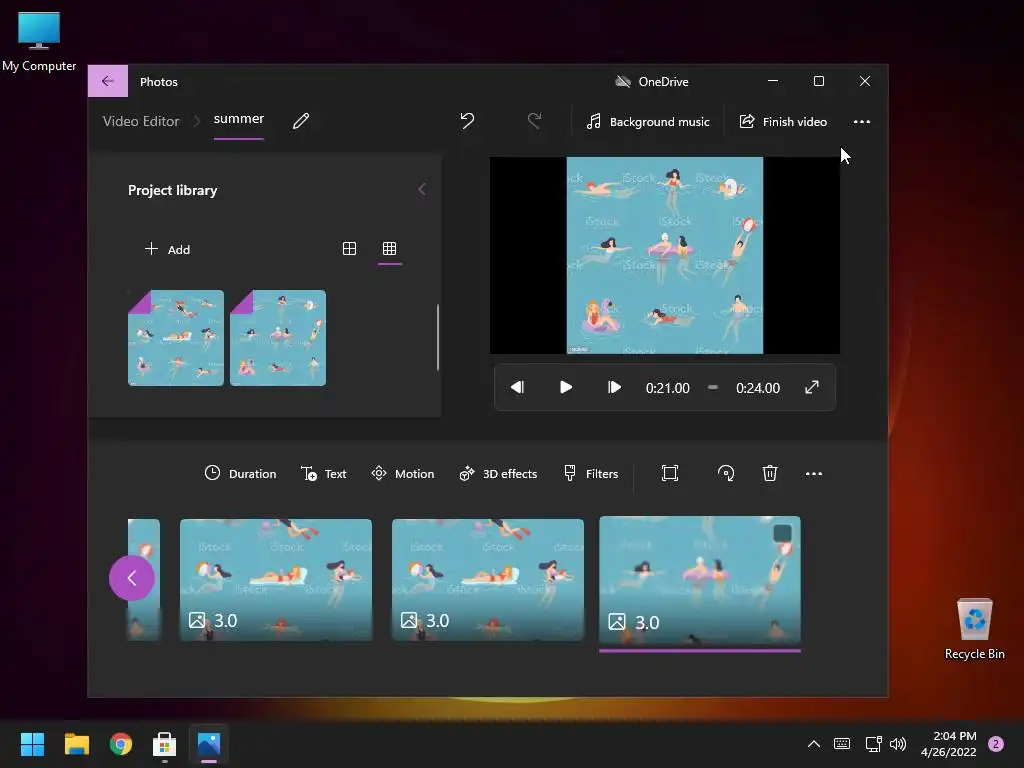The height and width of the screenshot is (768, 1024).
Task: Click the summer project title
Action: coord(238,119)
